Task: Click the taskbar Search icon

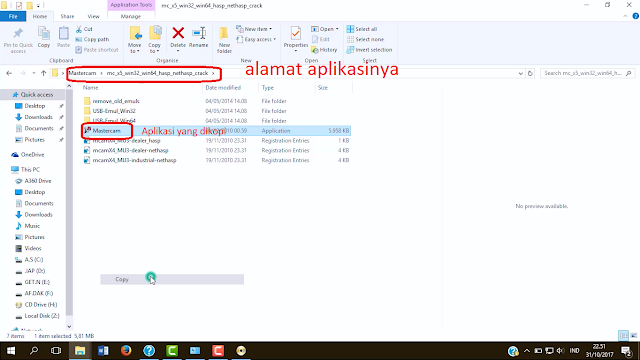Action: pos(34,351)
